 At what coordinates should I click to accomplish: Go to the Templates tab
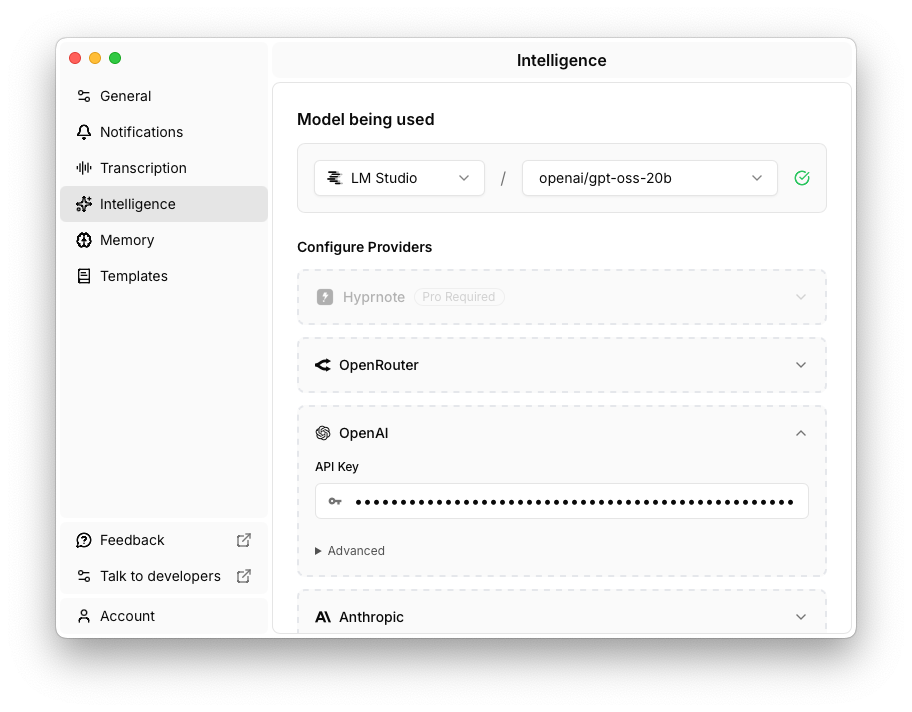(133, 276)
